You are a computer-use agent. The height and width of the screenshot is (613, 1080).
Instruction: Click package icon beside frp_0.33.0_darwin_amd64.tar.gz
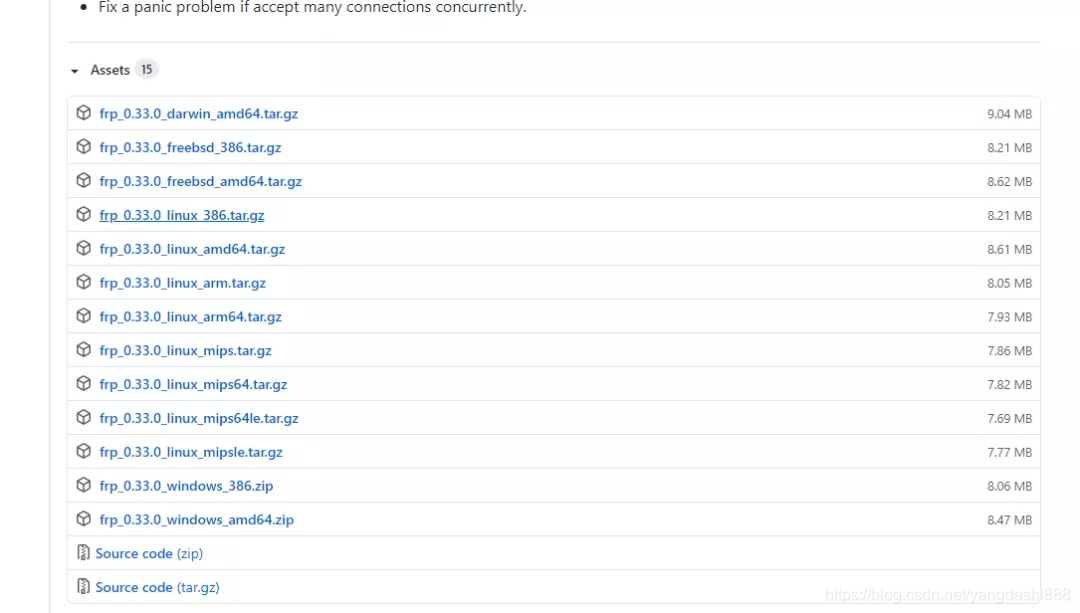point(83,113)
